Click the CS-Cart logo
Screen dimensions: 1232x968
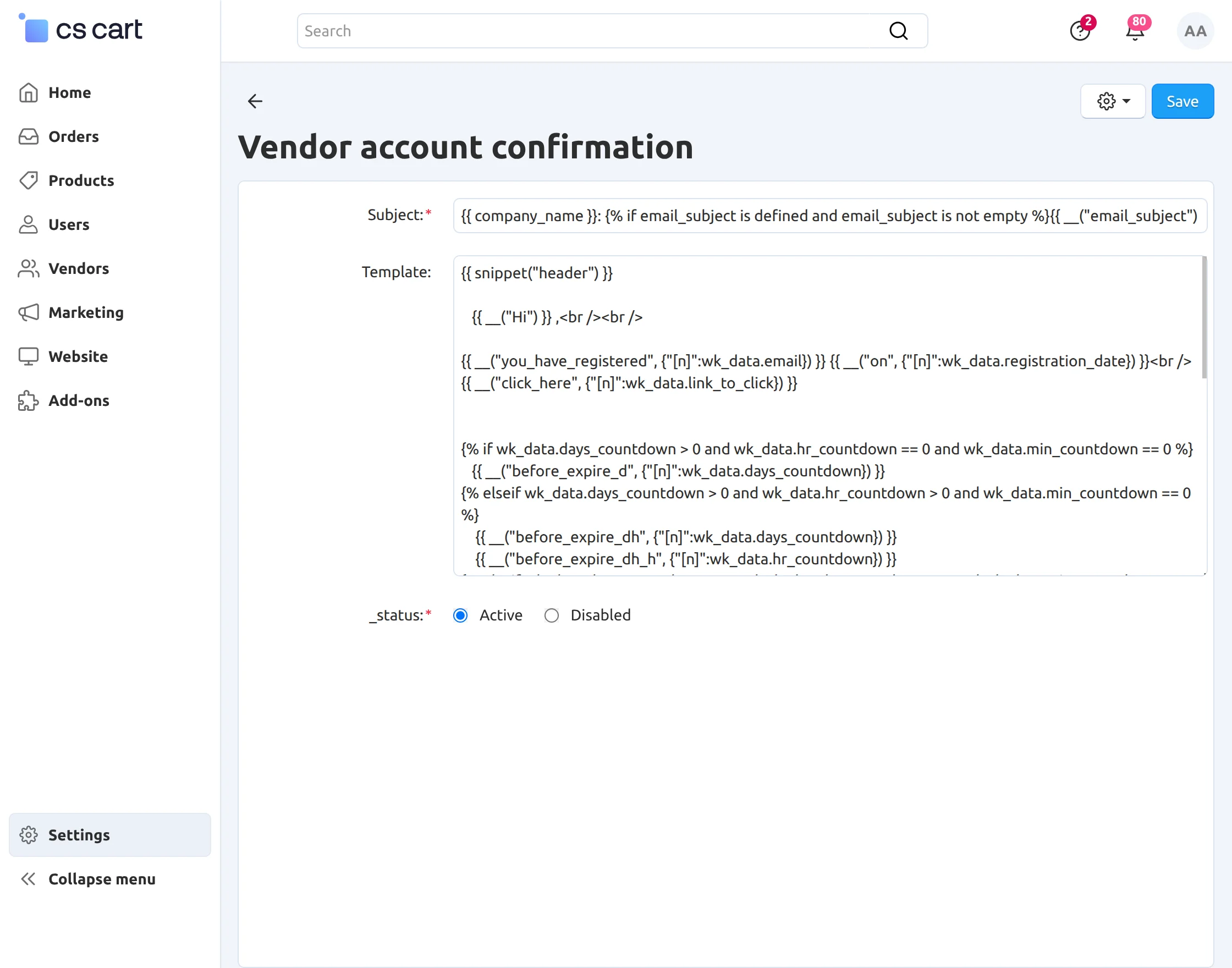point(80,29)
